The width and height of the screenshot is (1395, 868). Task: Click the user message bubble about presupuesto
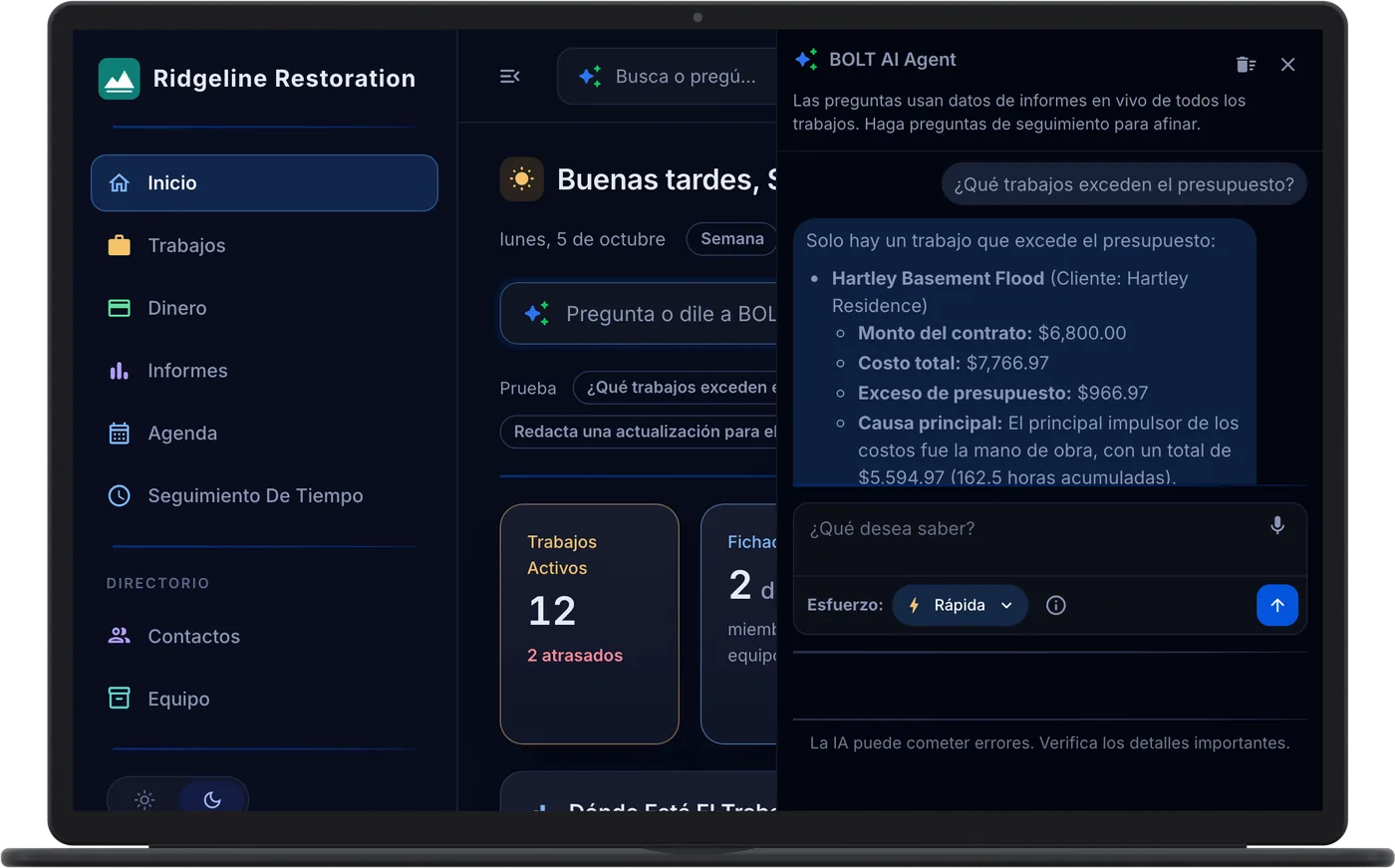[x=1124, y=184]
